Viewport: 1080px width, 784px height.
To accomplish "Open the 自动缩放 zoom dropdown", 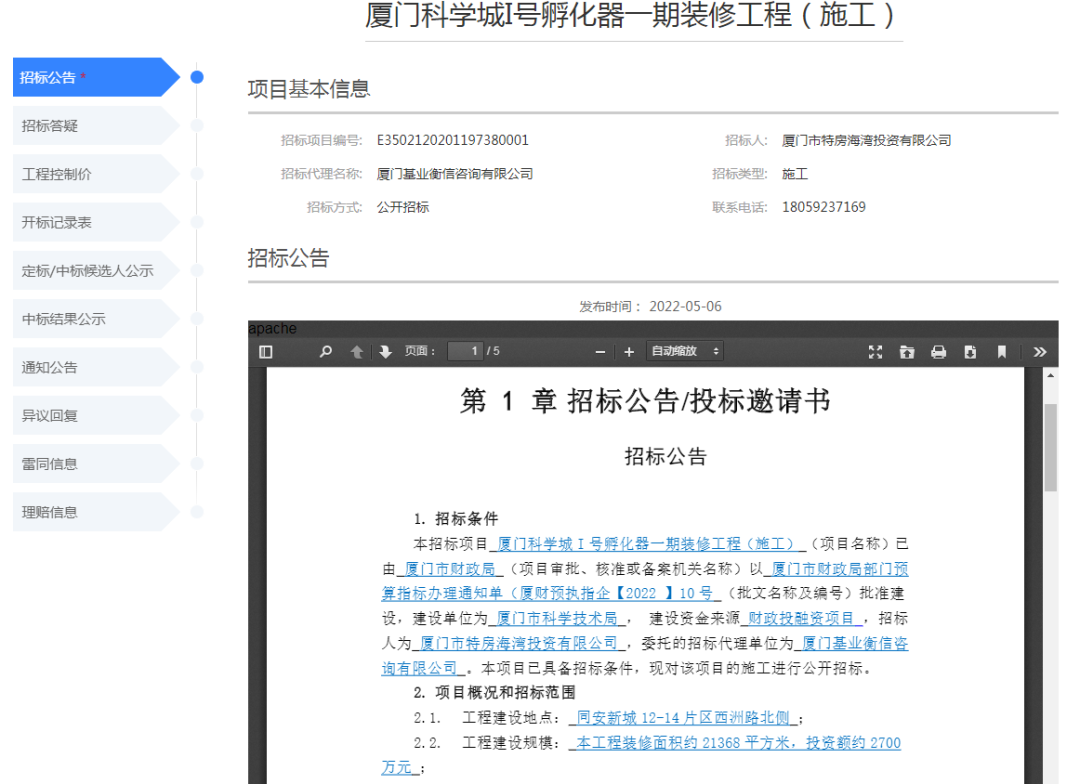I will point(685,352).
